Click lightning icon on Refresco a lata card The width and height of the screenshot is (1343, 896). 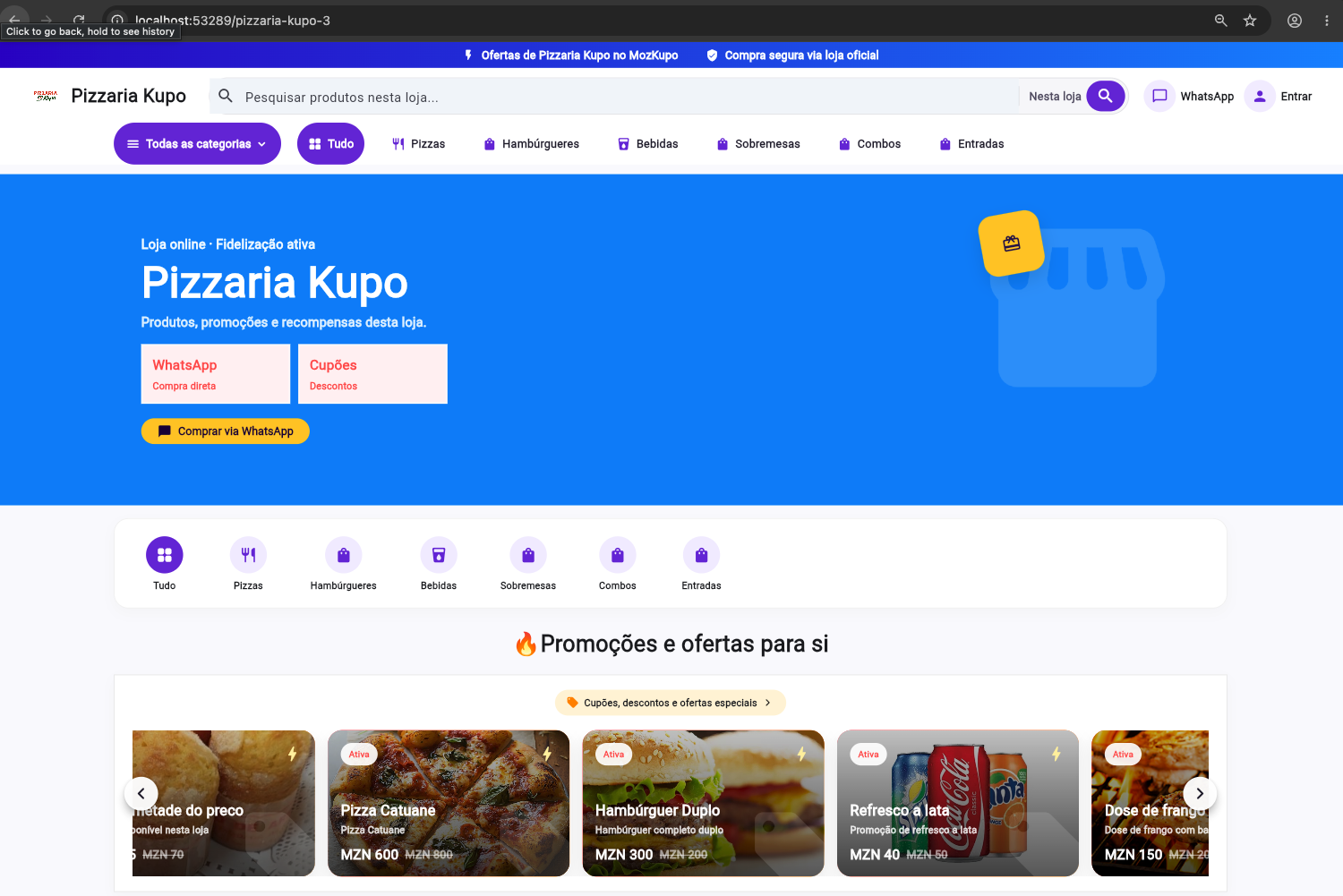coord(1056,754)
